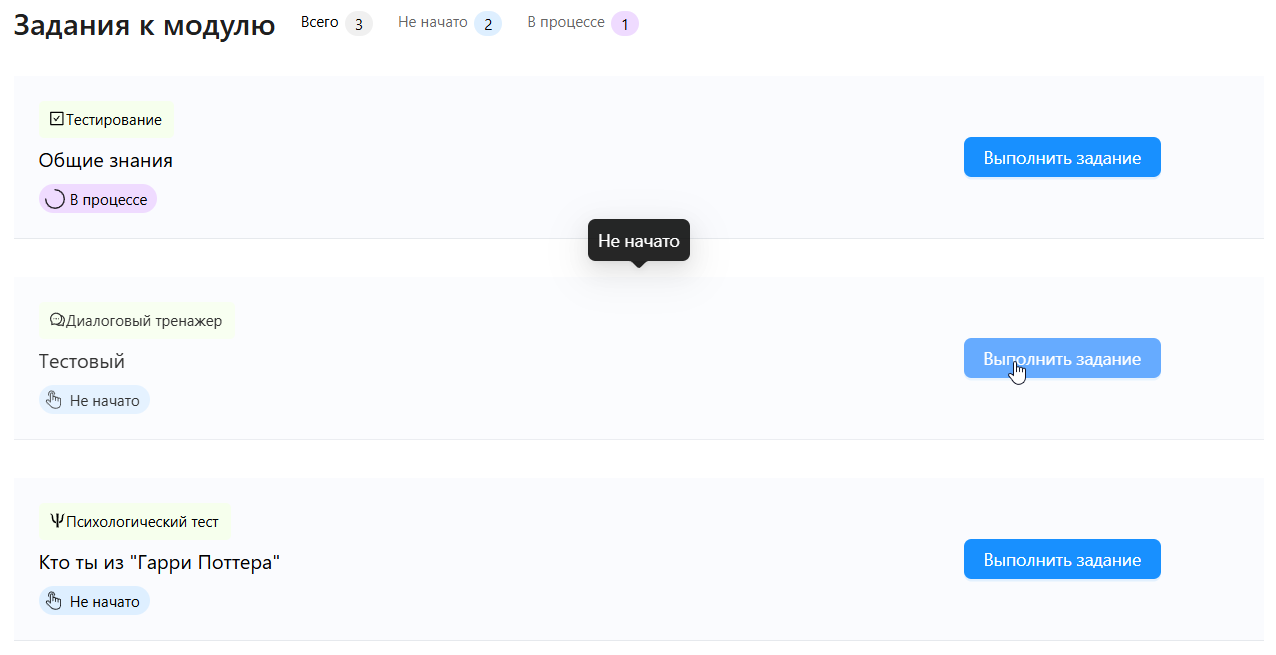Select the Всего filter tab
This screenshot has height=655, width=1276.
(320, 22)
